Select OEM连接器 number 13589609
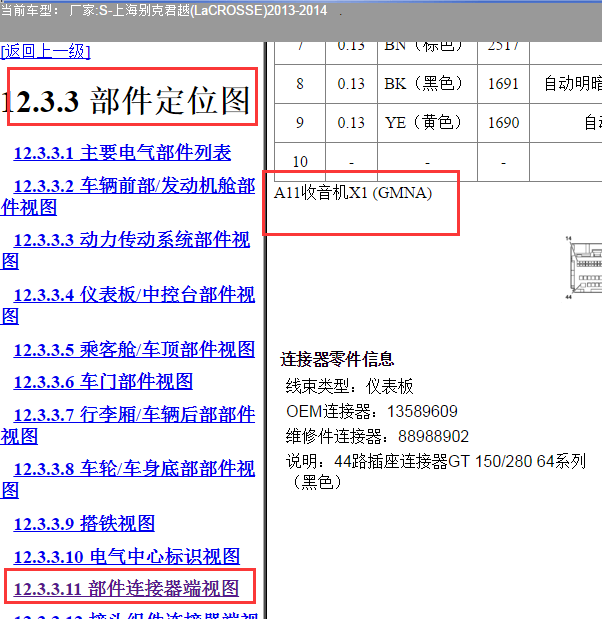The image size is (602, 619). tap(422, 411)
